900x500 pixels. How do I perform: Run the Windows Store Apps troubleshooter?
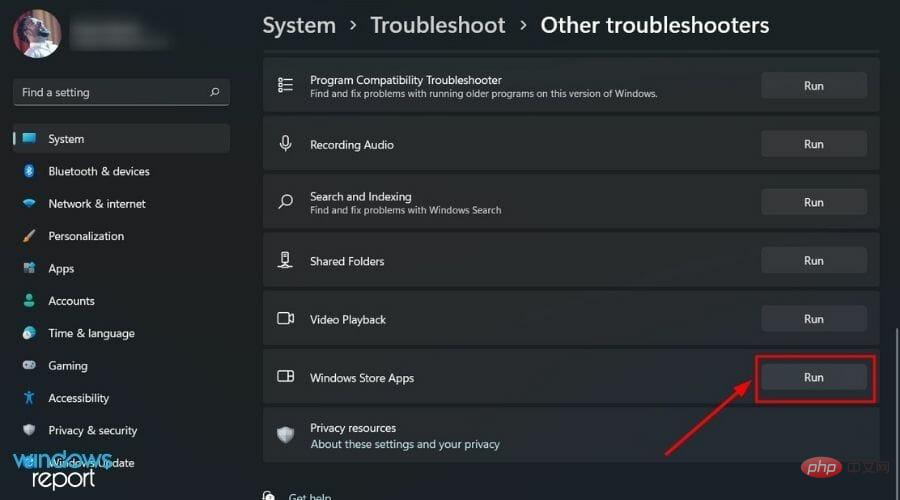[813, 378]
